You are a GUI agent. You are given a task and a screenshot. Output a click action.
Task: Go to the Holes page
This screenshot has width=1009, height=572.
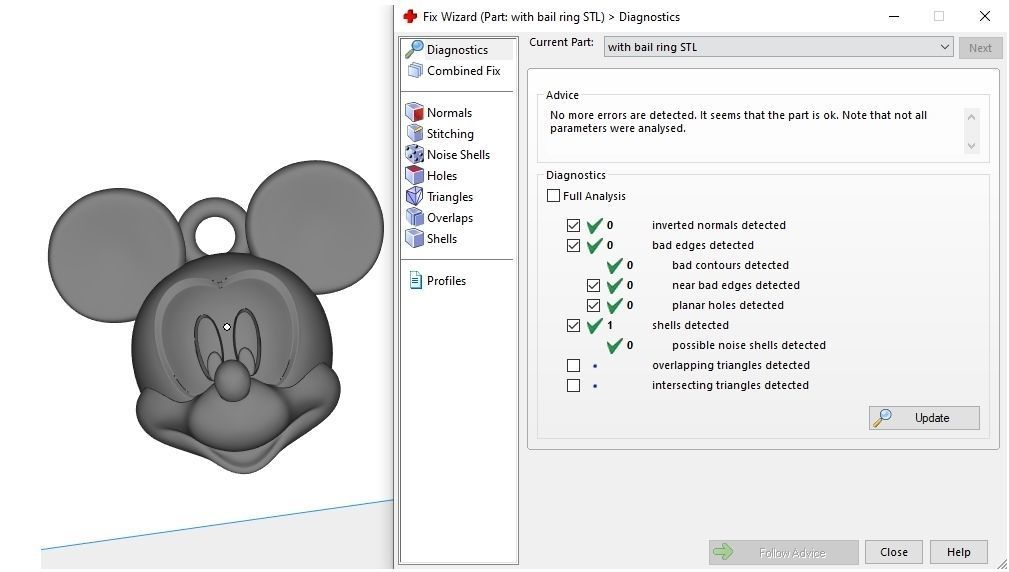[441, 176]
